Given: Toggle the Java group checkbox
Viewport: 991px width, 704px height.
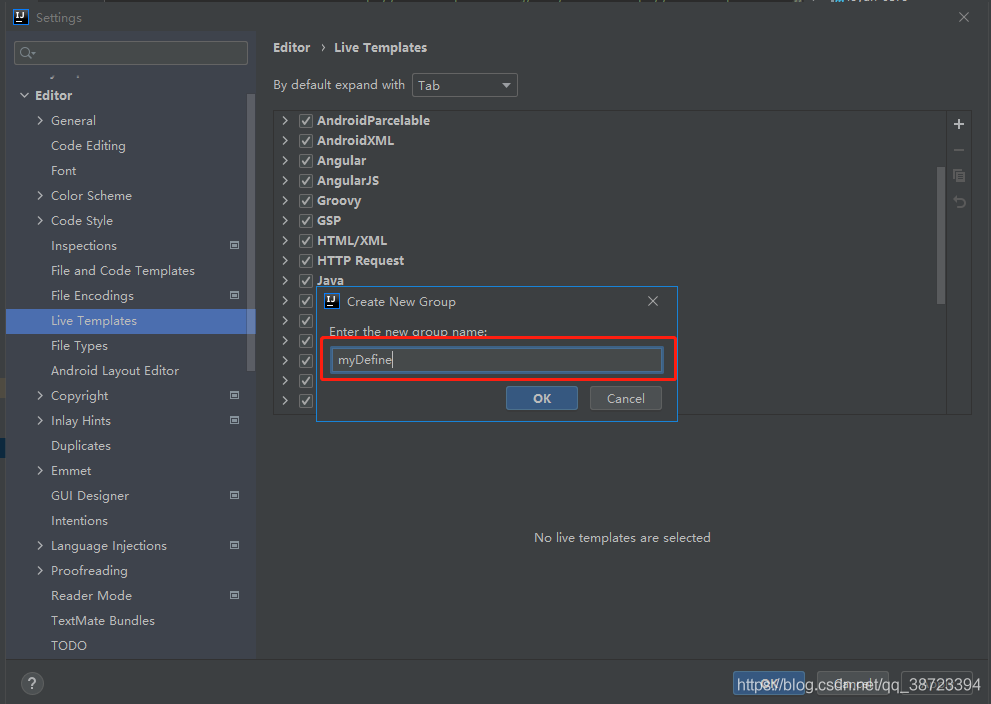Looking at the screenshot, I should (306, 281).
